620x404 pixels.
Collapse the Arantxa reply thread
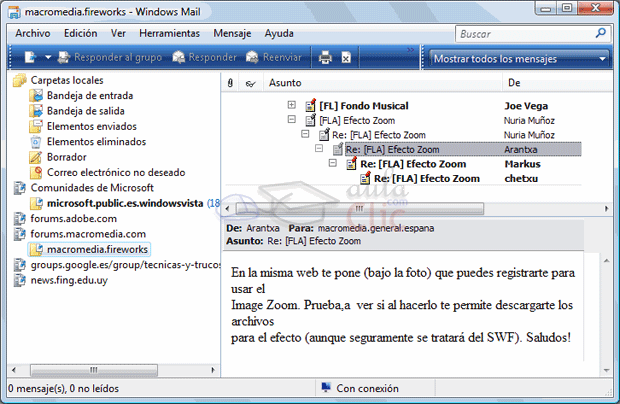point(319,149)
